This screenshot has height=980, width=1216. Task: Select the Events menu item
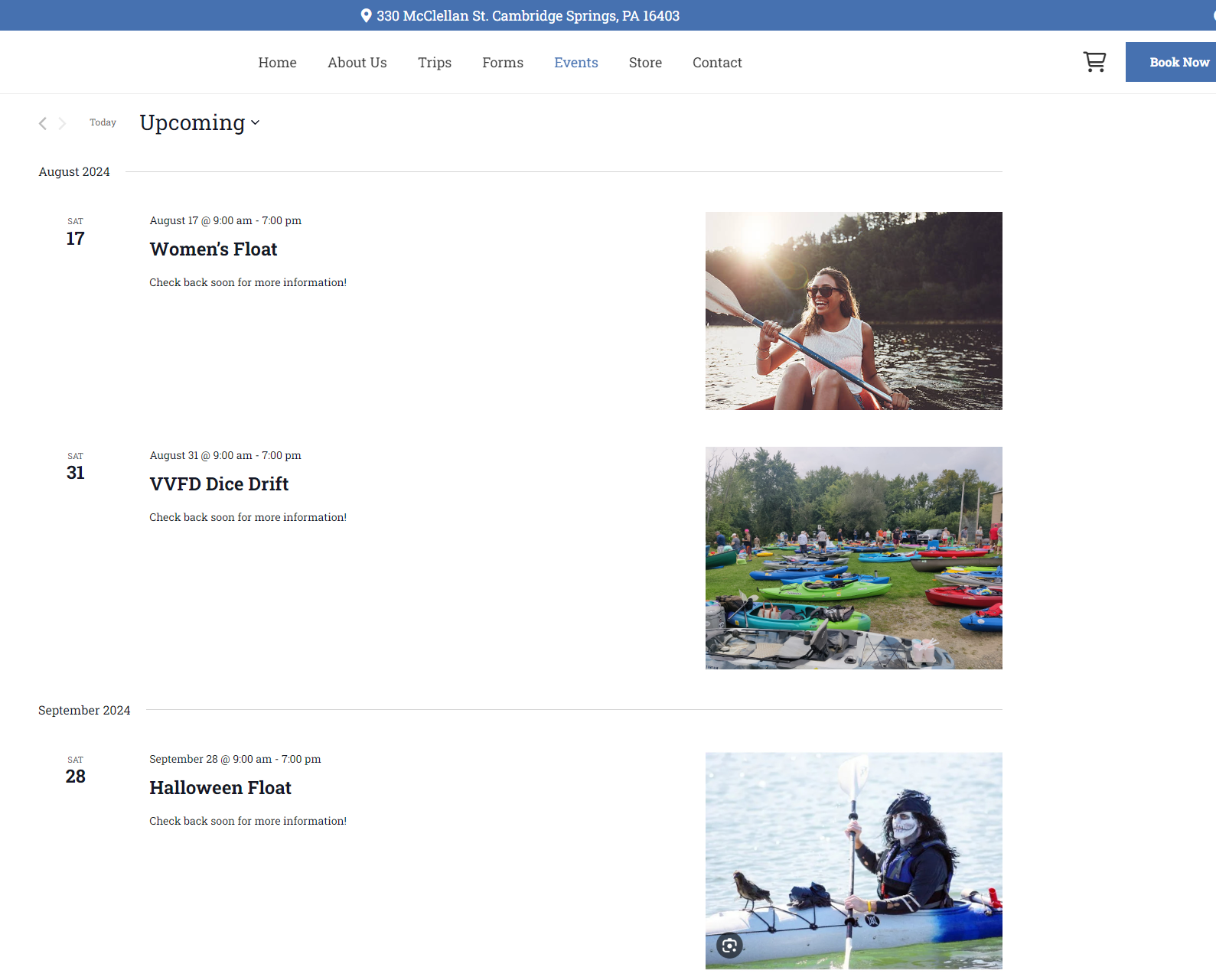point(576,63)
